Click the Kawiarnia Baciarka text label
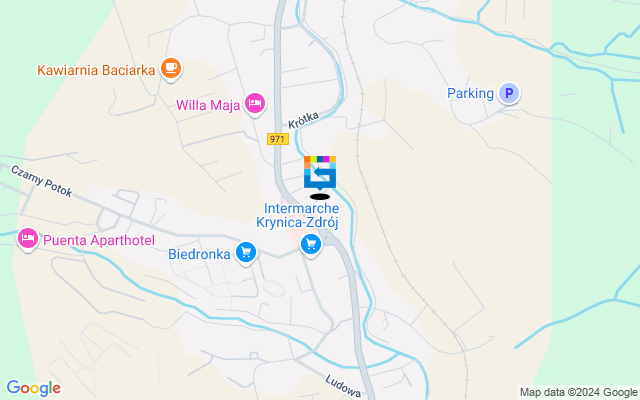The height and width of the screenshot is (400, 640). coord(96,70)
